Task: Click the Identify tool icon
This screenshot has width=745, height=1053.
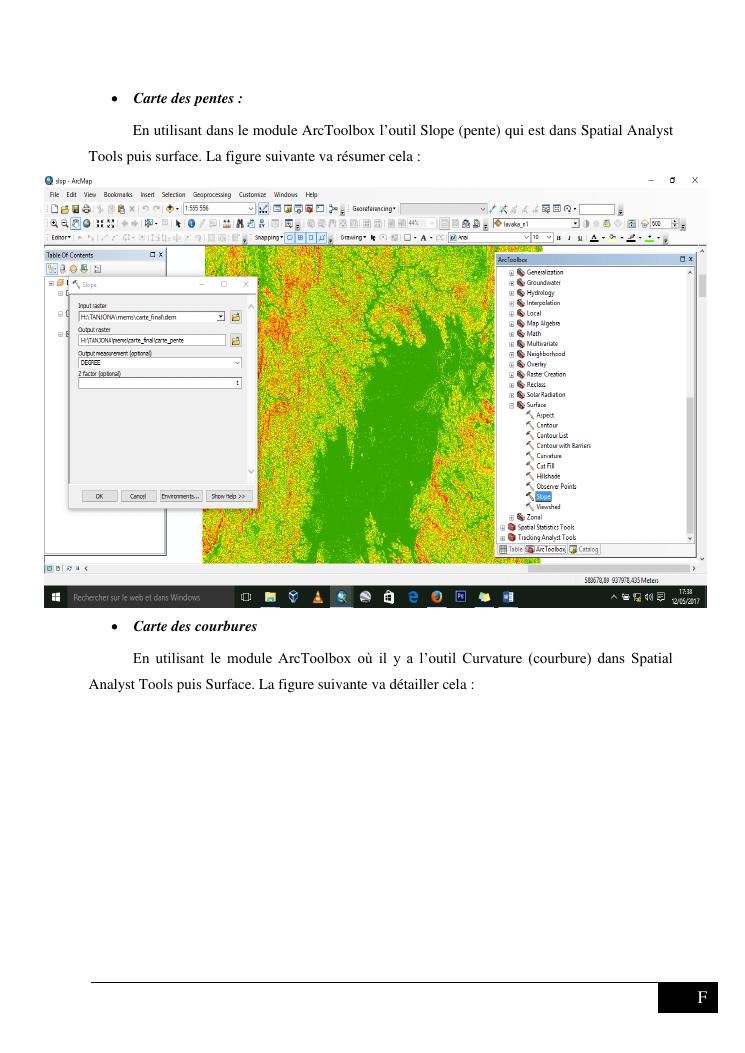Action: [191, 224]
